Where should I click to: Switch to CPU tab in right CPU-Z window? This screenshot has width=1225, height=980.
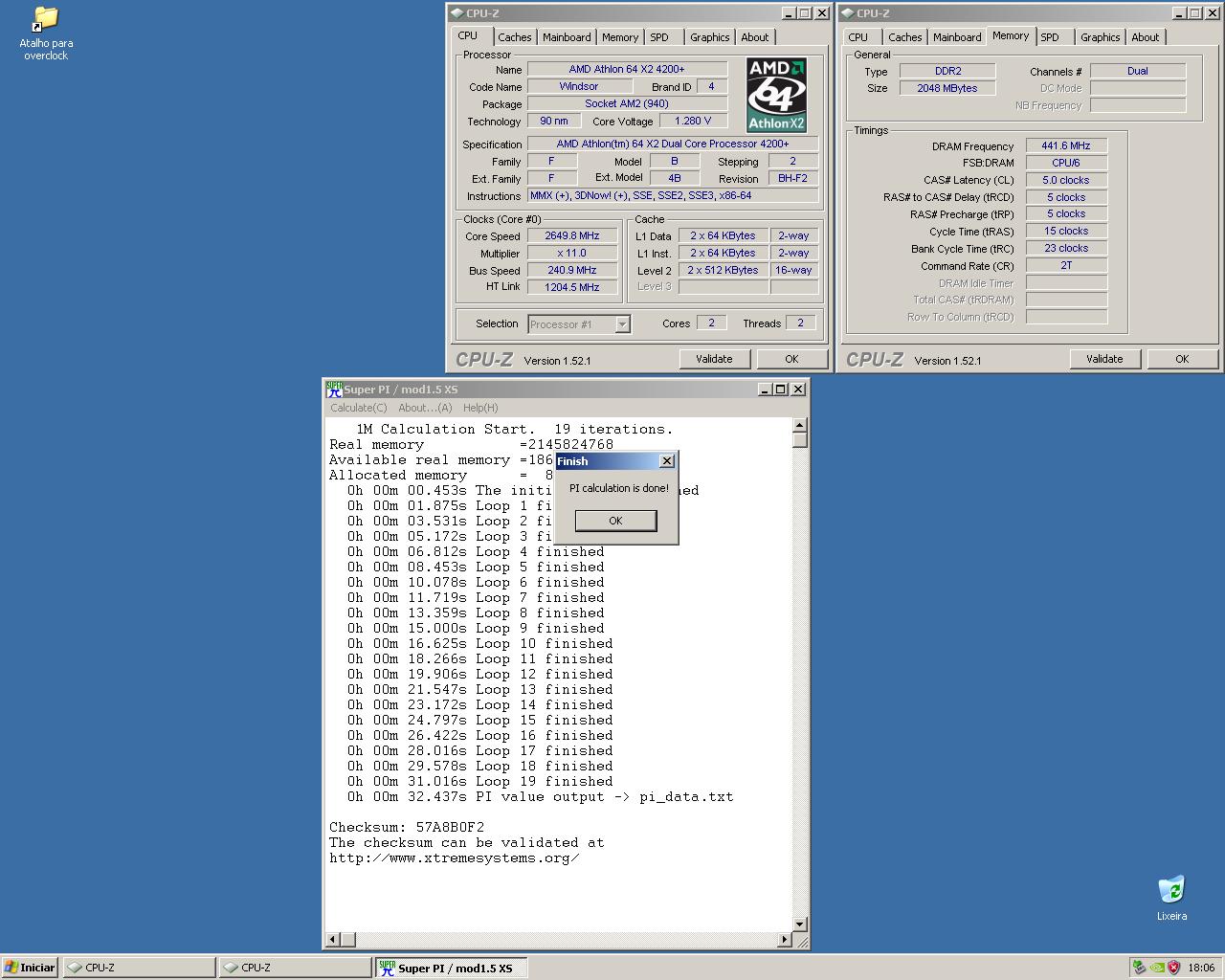point(858,37)
